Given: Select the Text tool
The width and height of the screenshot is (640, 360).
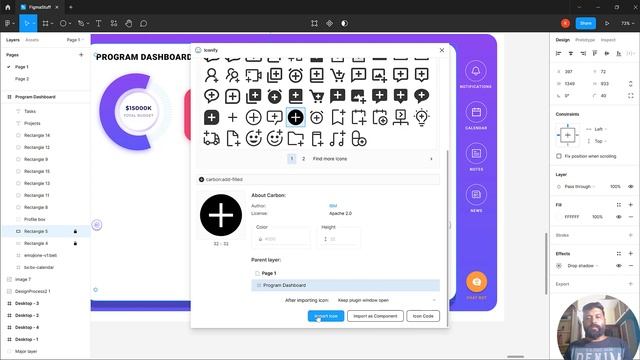Looking at the screenshot, I should 98,23.
